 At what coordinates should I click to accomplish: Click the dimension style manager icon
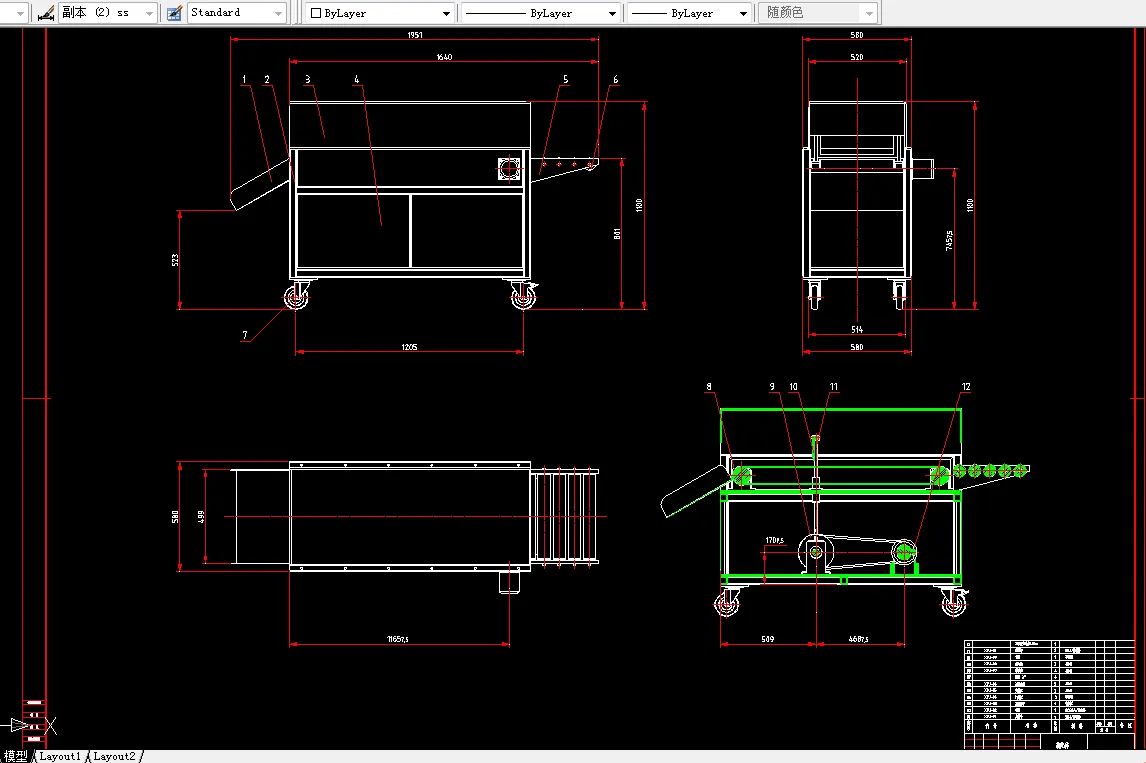coord(45,13)
